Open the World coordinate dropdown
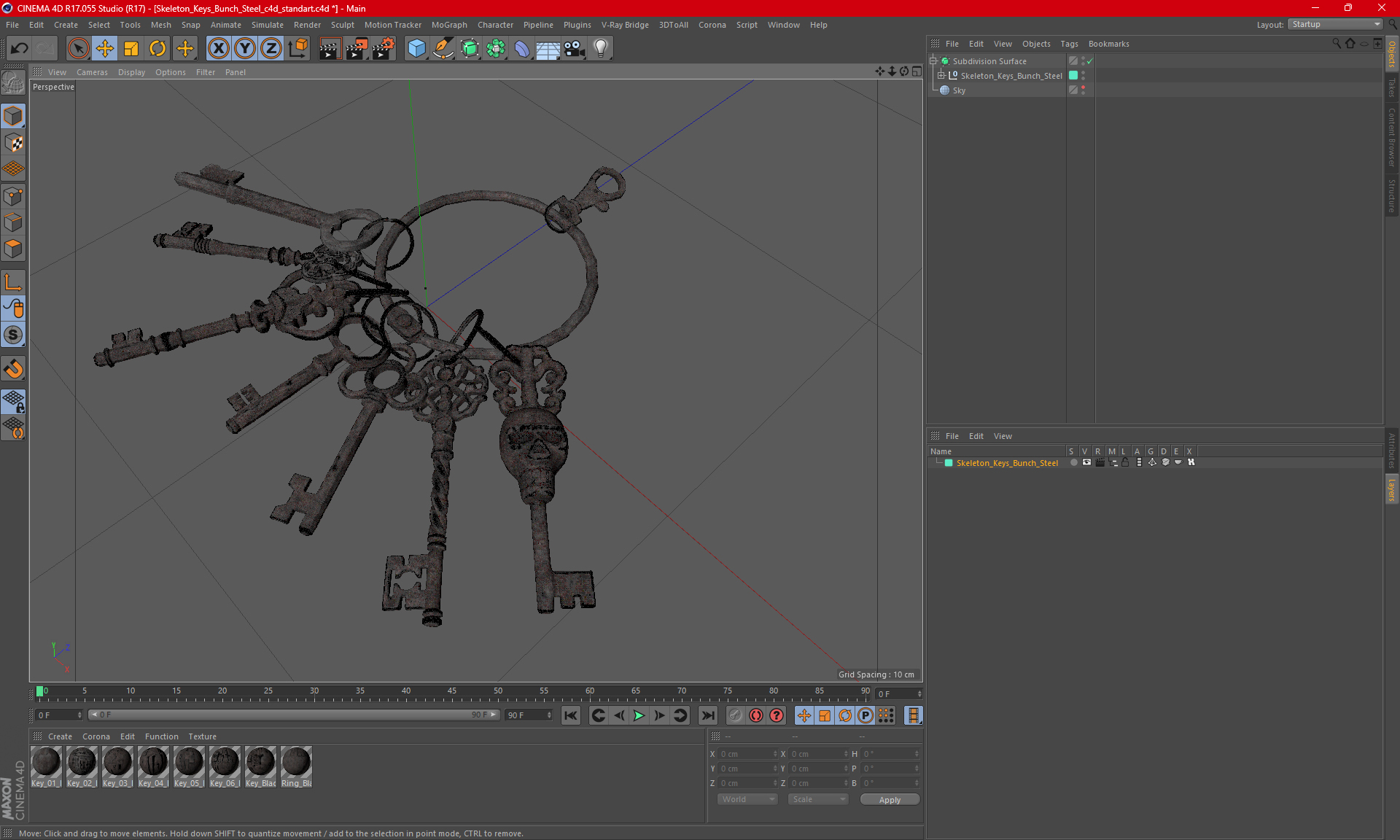The height and width of the screenshot is (840, 1400). click(747, 800)
